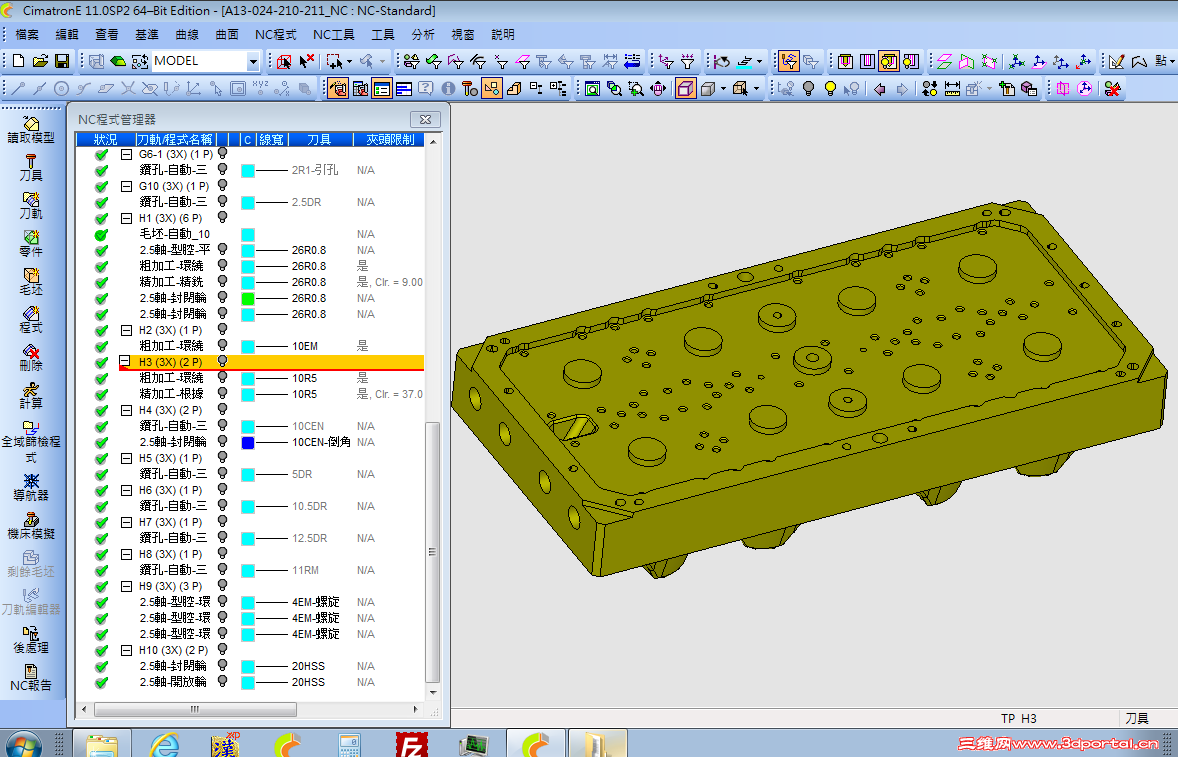1178x757 pixels.
Task: Click the 後處理 sidebar icon
Action: [x=31, y=640]
